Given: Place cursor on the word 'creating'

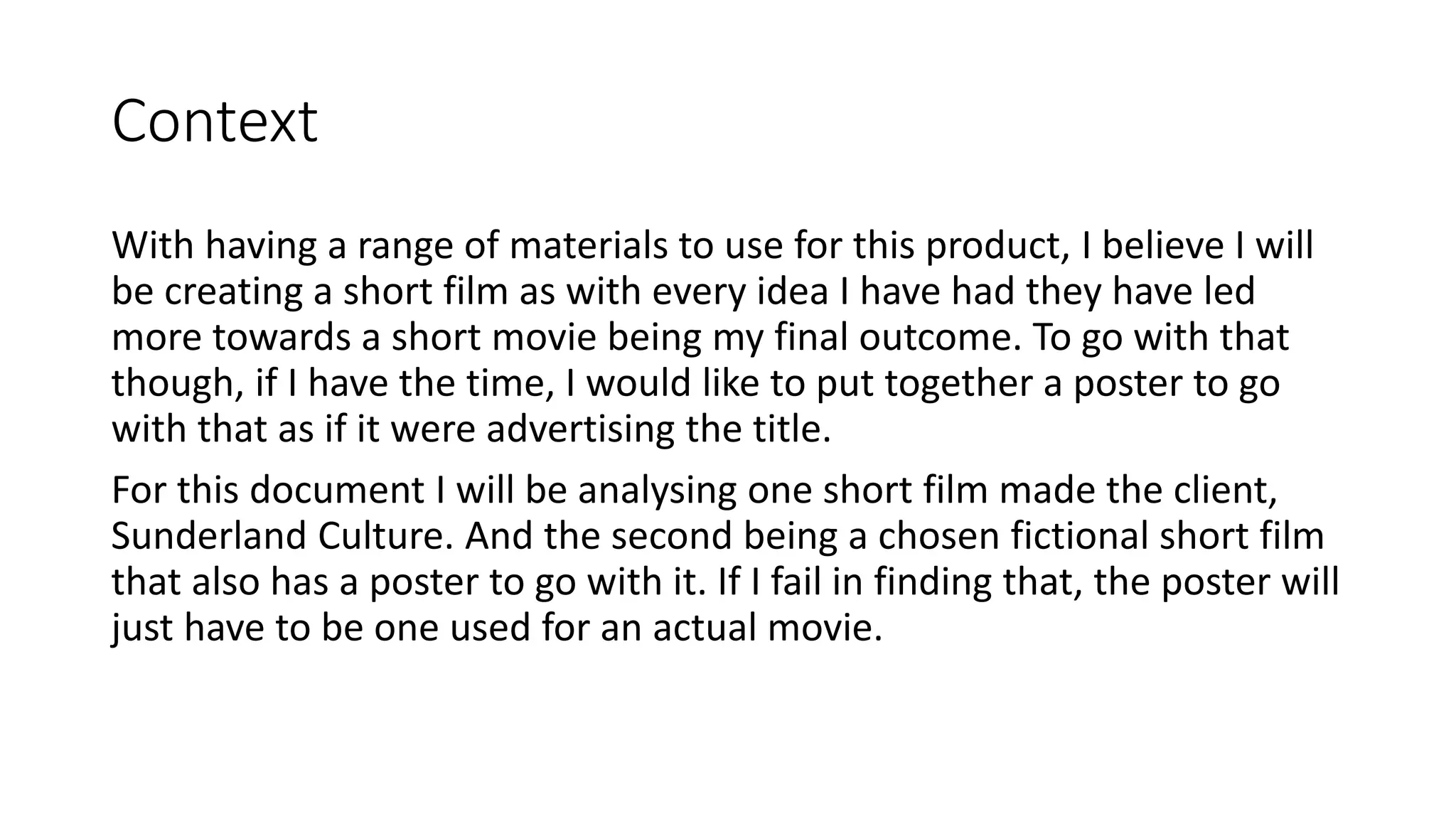Looking at the screenshot, I should (x=232, y=291).
